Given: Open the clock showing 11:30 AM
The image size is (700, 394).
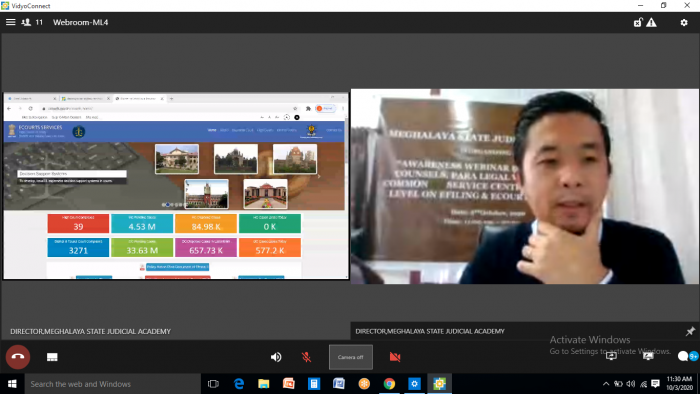Looking at the screenshot, I should [x=679, y=384].
